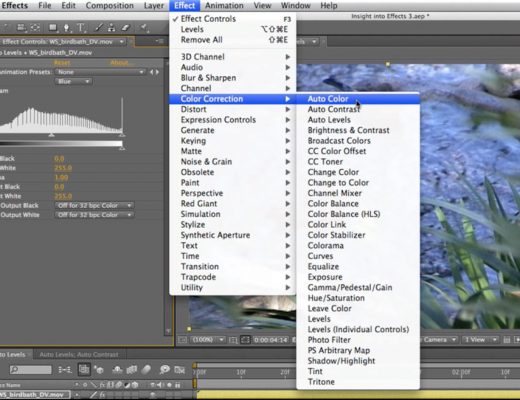This screenshot has width=520, height=400.
Task: Click the Input Black value 0.0
Action: click(59, 159)
